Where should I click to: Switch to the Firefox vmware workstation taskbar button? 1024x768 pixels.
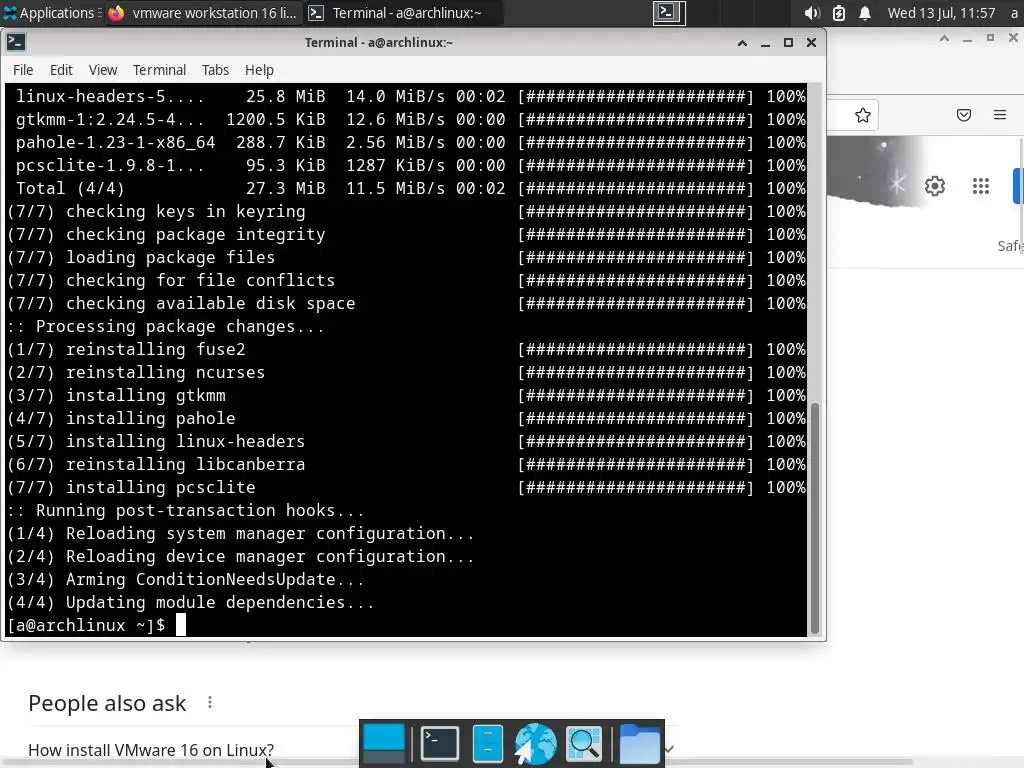[x=202, y=12]
